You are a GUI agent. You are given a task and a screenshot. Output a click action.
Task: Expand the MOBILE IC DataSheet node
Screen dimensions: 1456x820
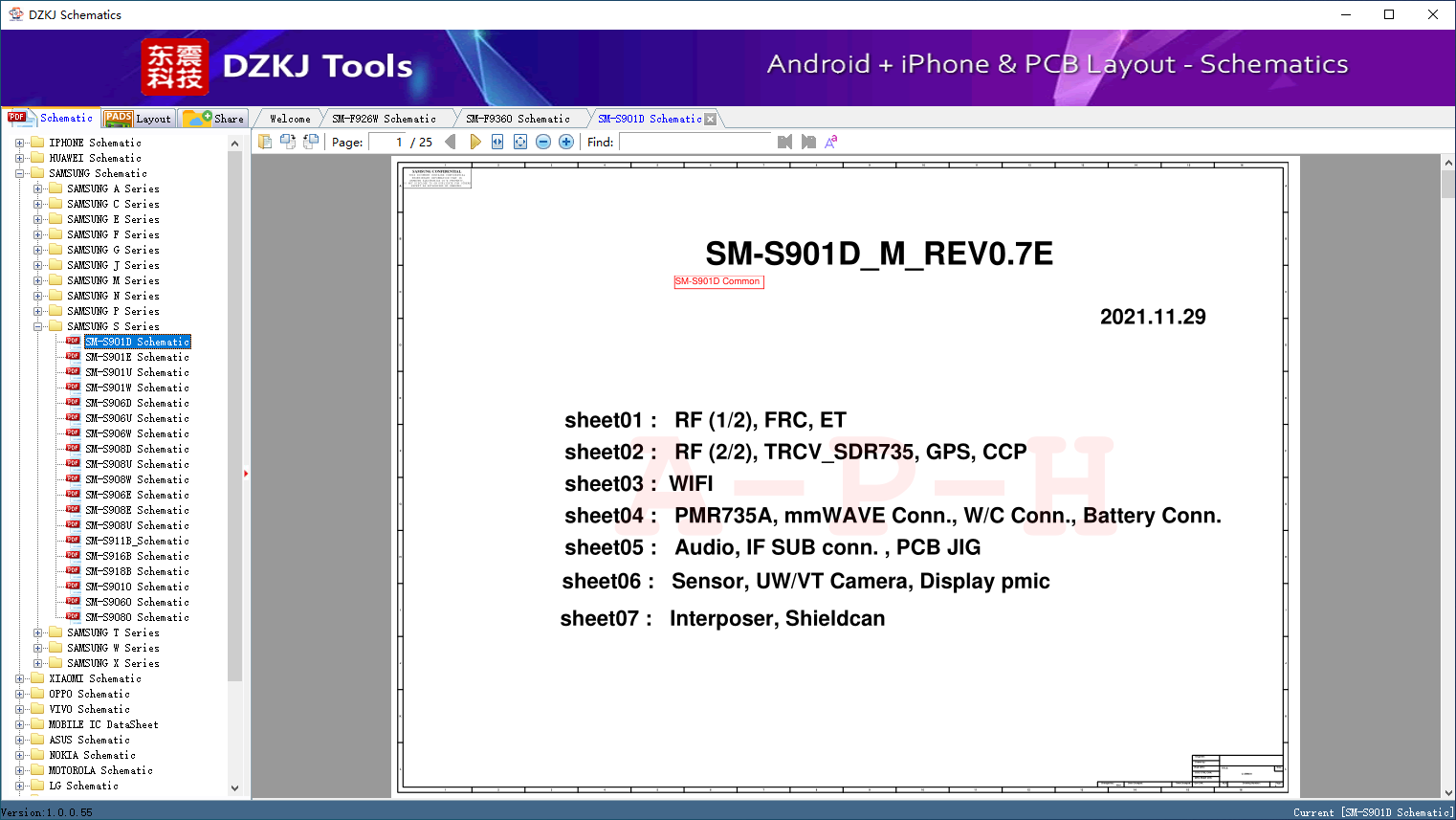point(19,724)
